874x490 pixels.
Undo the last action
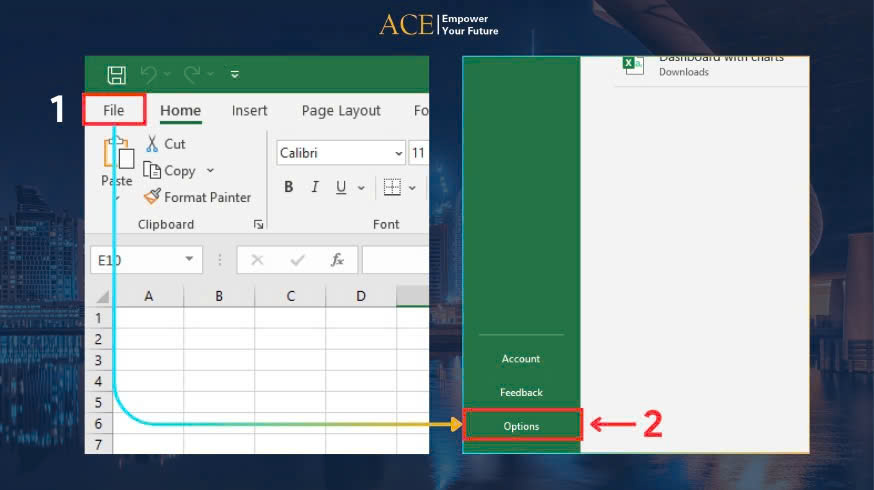coord(149,75)
